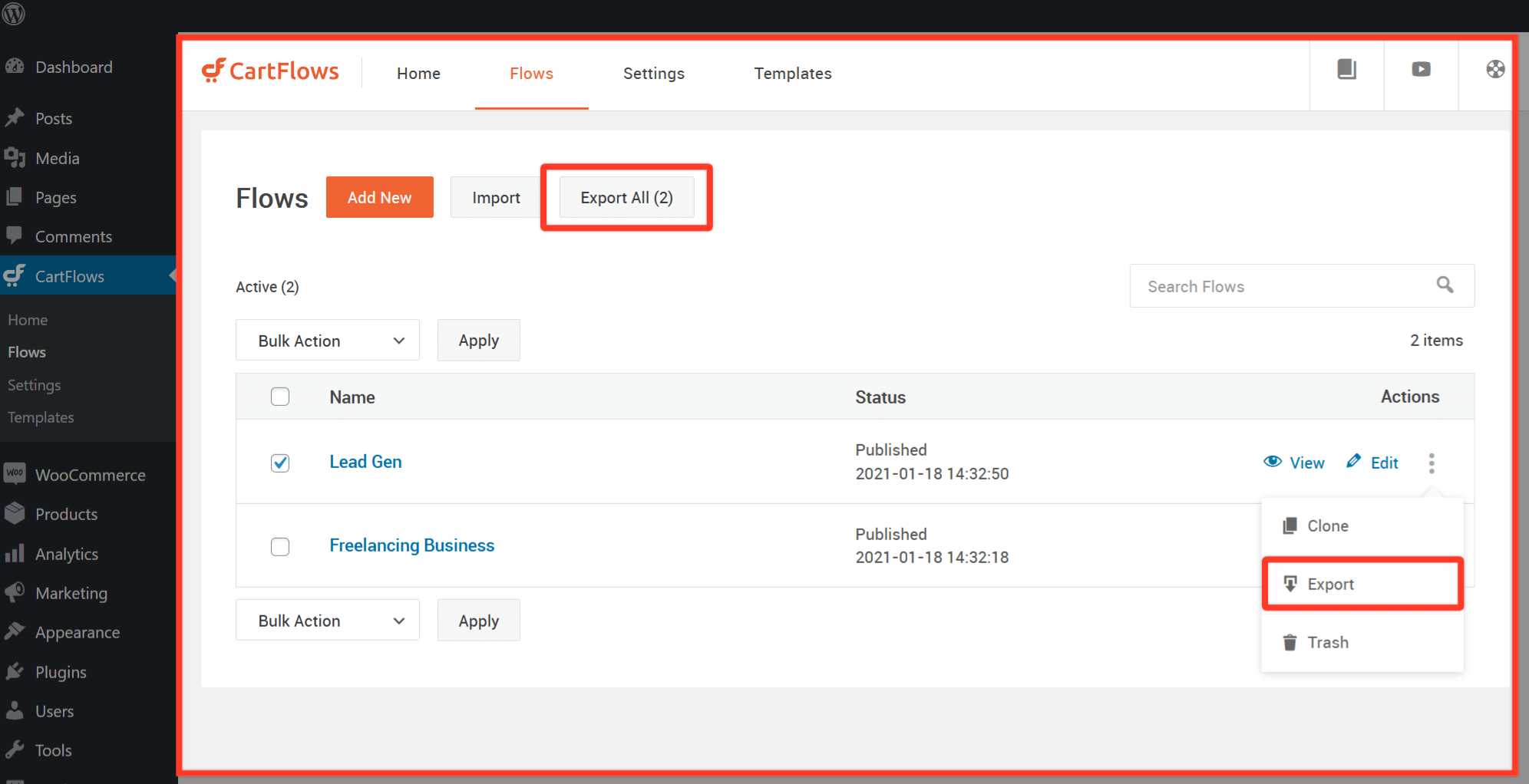The image size is (1529, 784).
Task: Click the Export All (2) button
Action: tap(626, 197)
